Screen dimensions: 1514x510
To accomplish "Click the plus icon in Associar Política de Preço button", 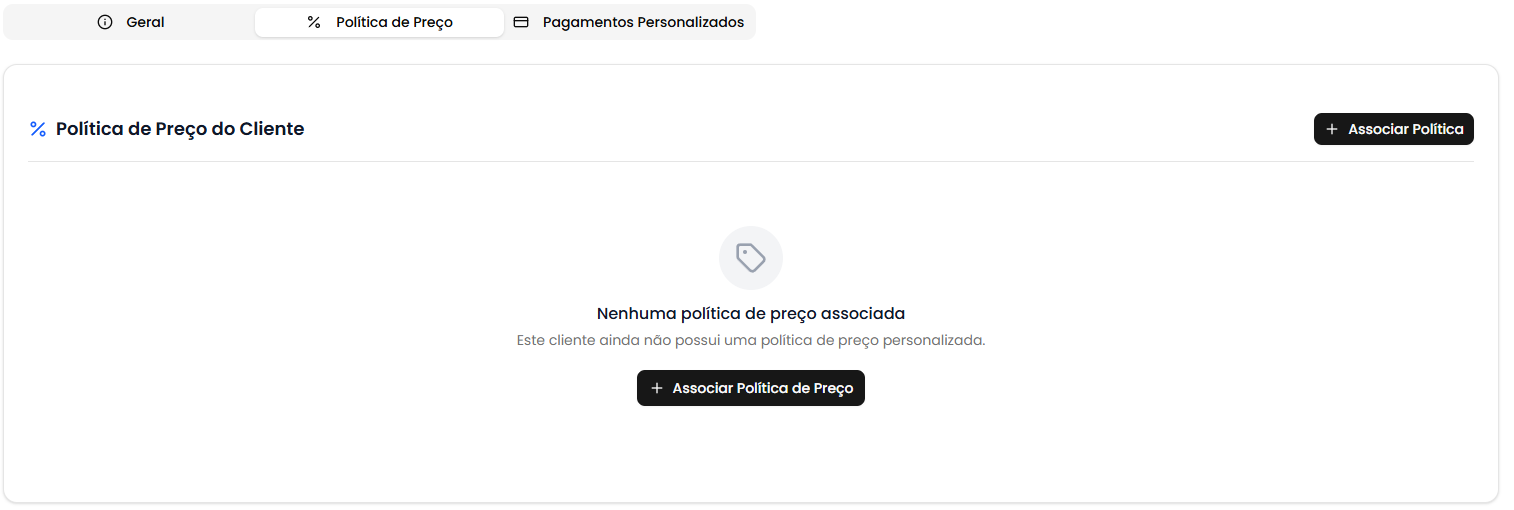I will coord(656,388).
